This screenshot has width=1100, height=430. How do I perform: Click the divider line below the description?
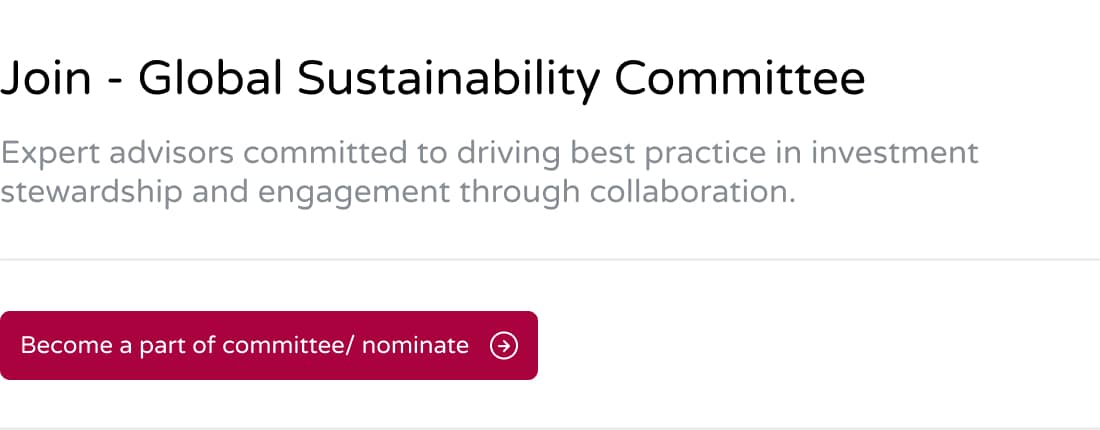point(550,259)
